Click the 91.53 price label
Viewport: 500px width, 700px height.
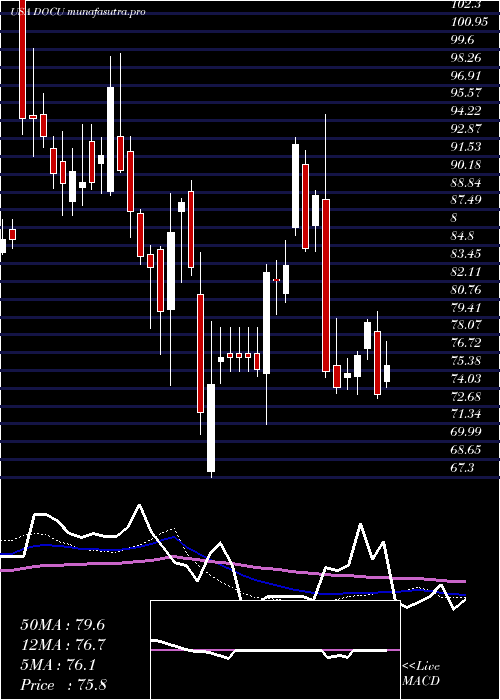pyautogui.click(x=466, y=146)
